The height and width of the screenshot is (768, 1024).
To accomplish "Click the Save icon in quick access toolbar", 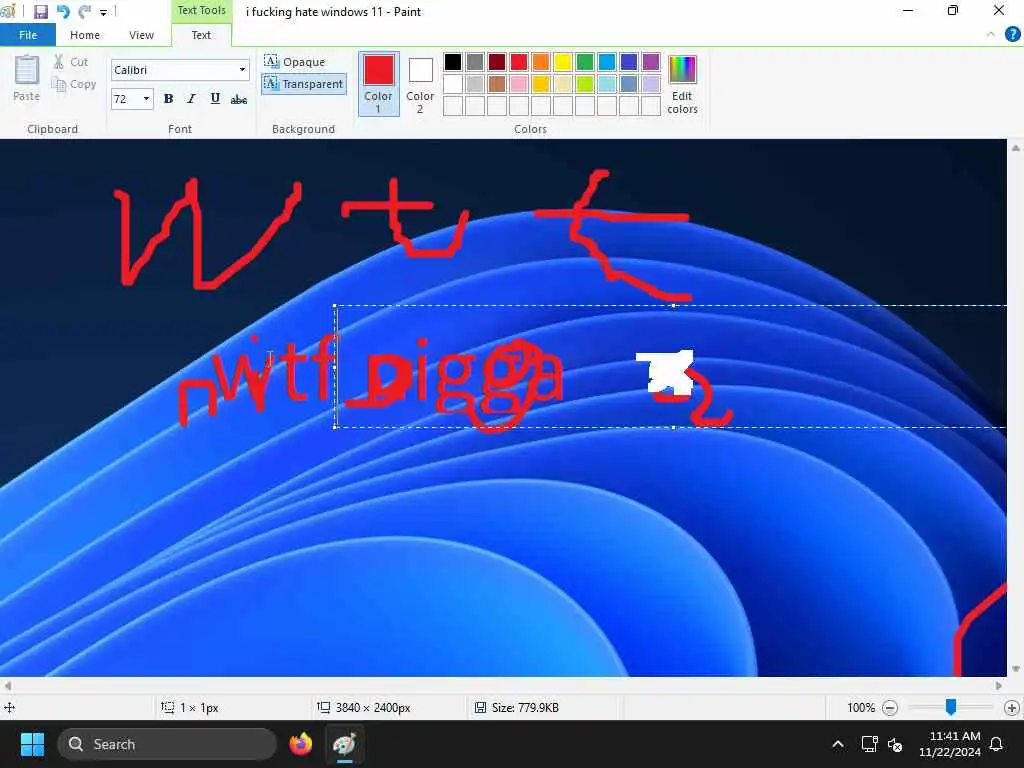I will click(40, 12).
